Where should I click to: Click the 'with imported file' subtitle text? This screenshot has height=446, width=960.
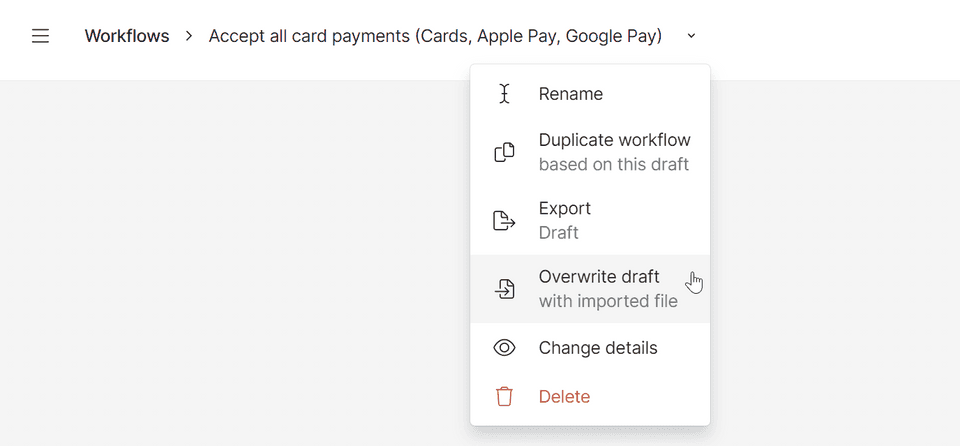(608, 301)
